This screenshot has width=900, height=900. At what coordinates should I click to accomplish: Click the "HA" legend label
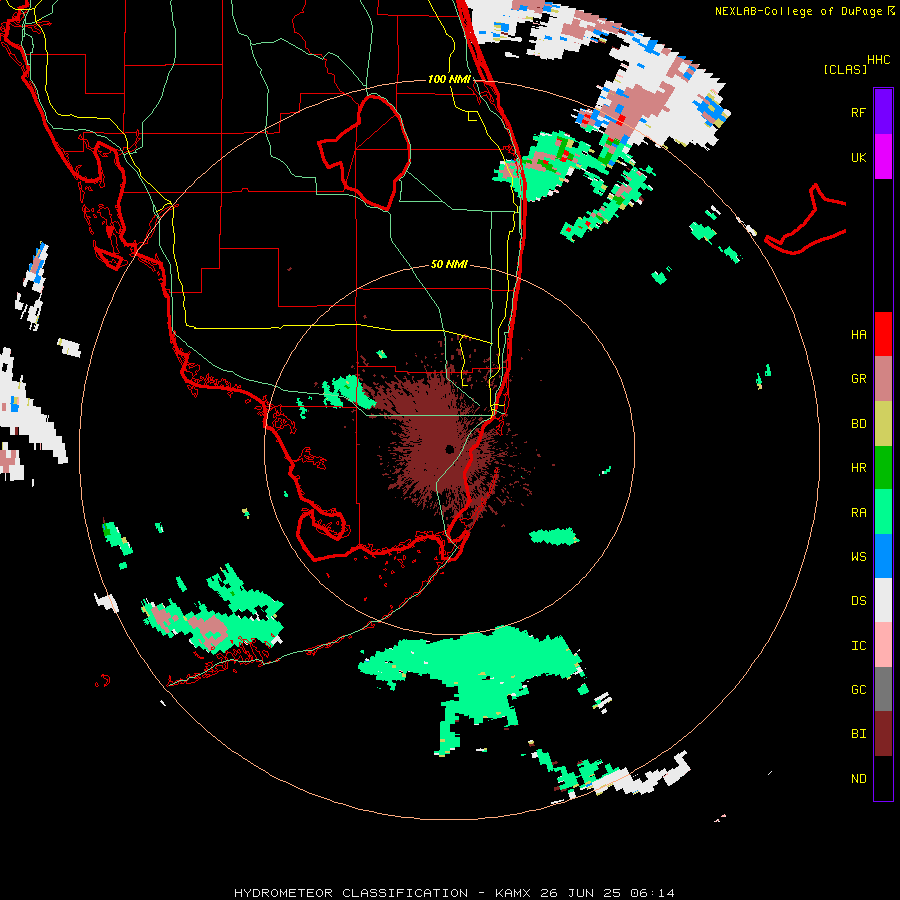click(x=858, y=334)
